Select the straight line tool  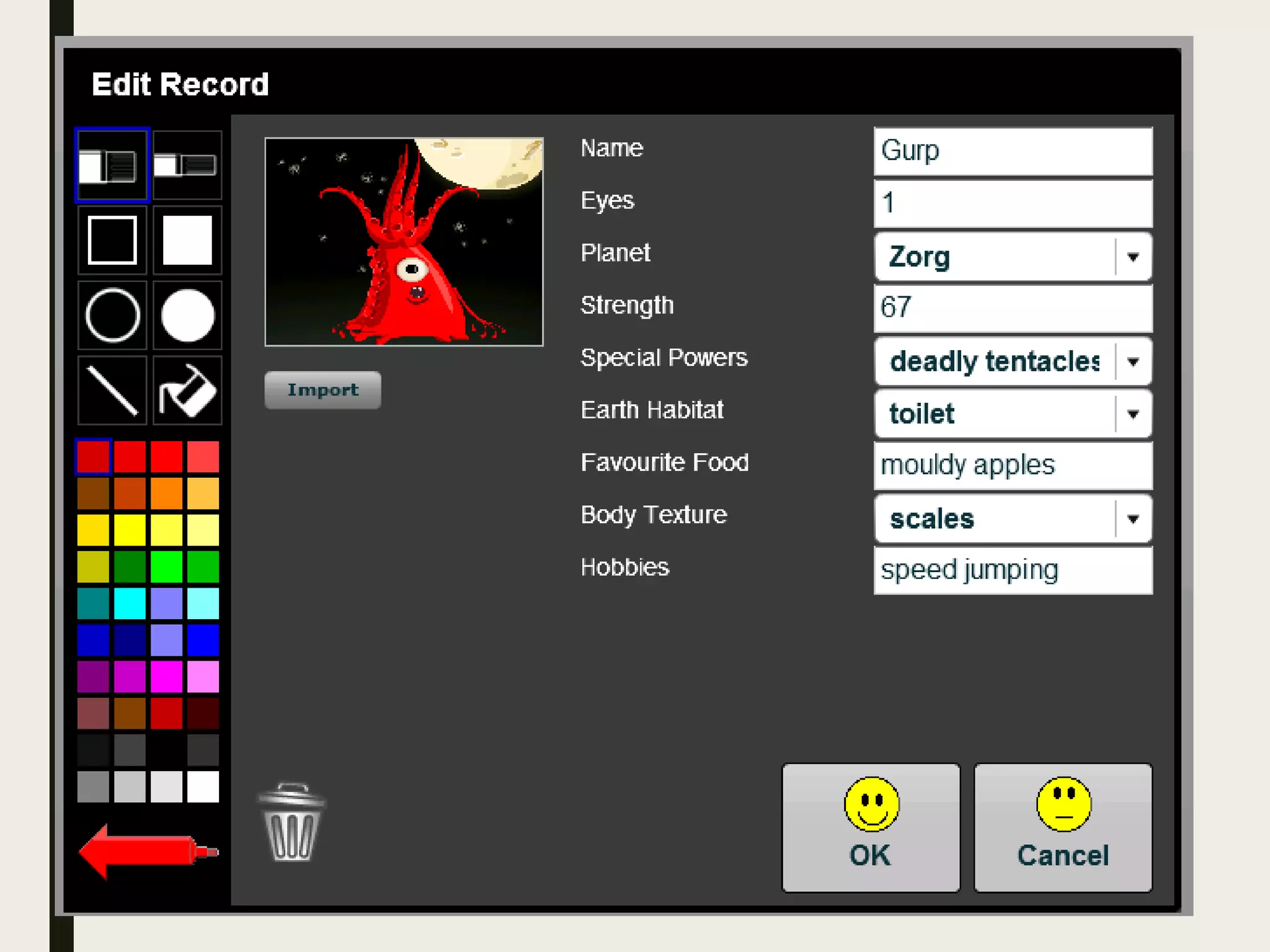112,390
